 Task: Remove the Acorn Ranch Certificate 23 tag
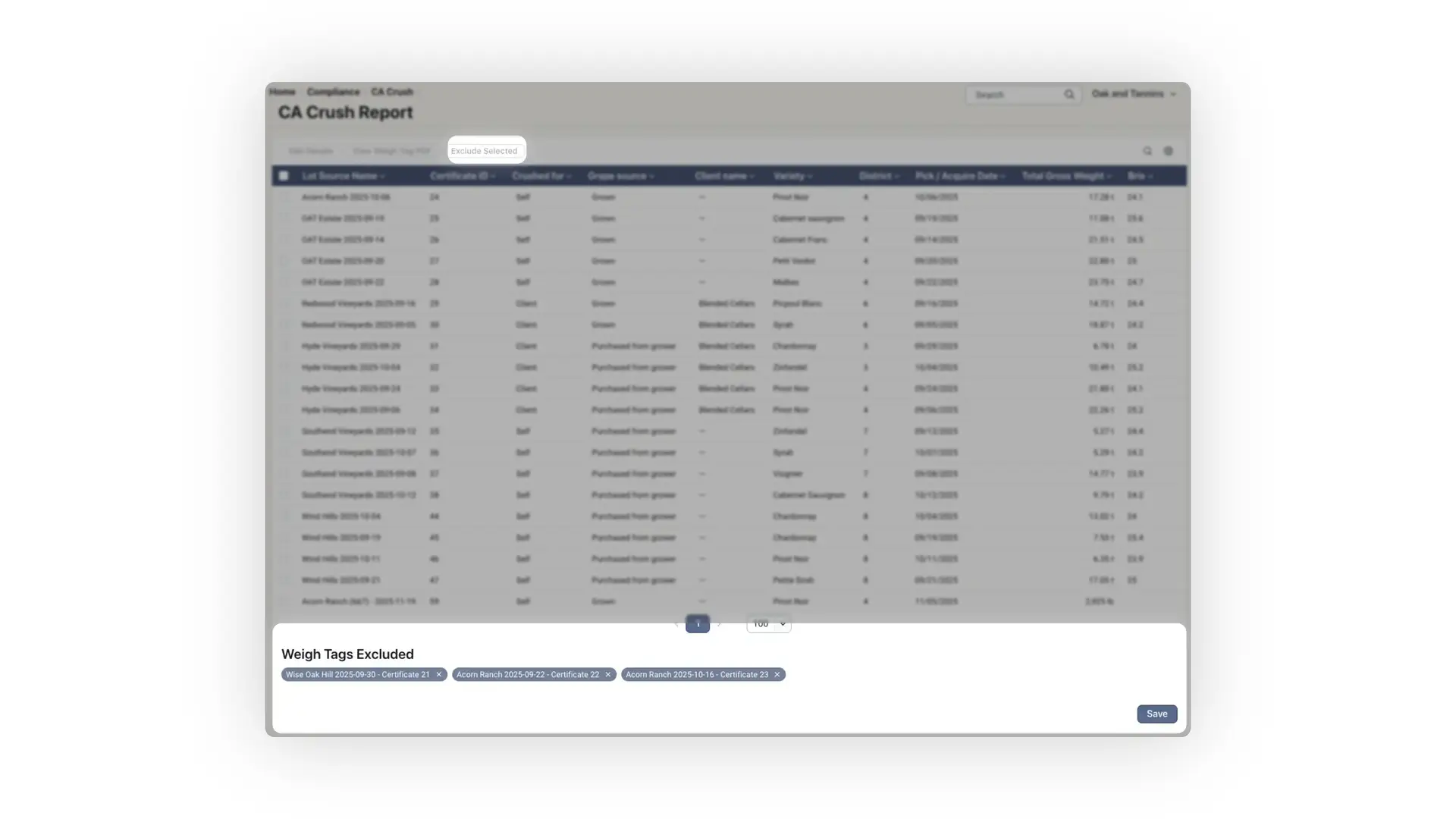(777, 674)
